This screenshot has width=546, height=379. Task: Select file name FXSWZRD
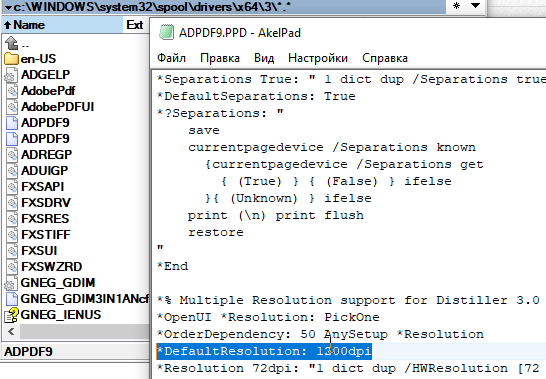coord(52,267)
